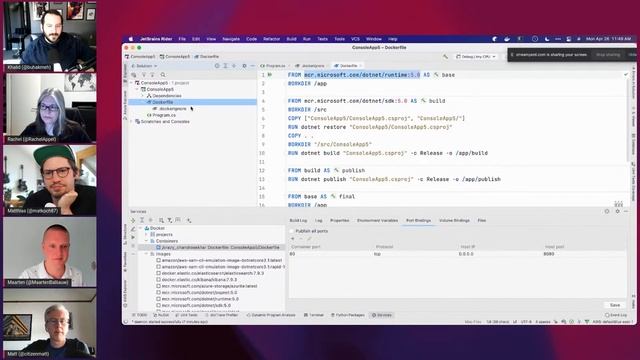
Task: Open the Build menu
Action: pos(291,39)
